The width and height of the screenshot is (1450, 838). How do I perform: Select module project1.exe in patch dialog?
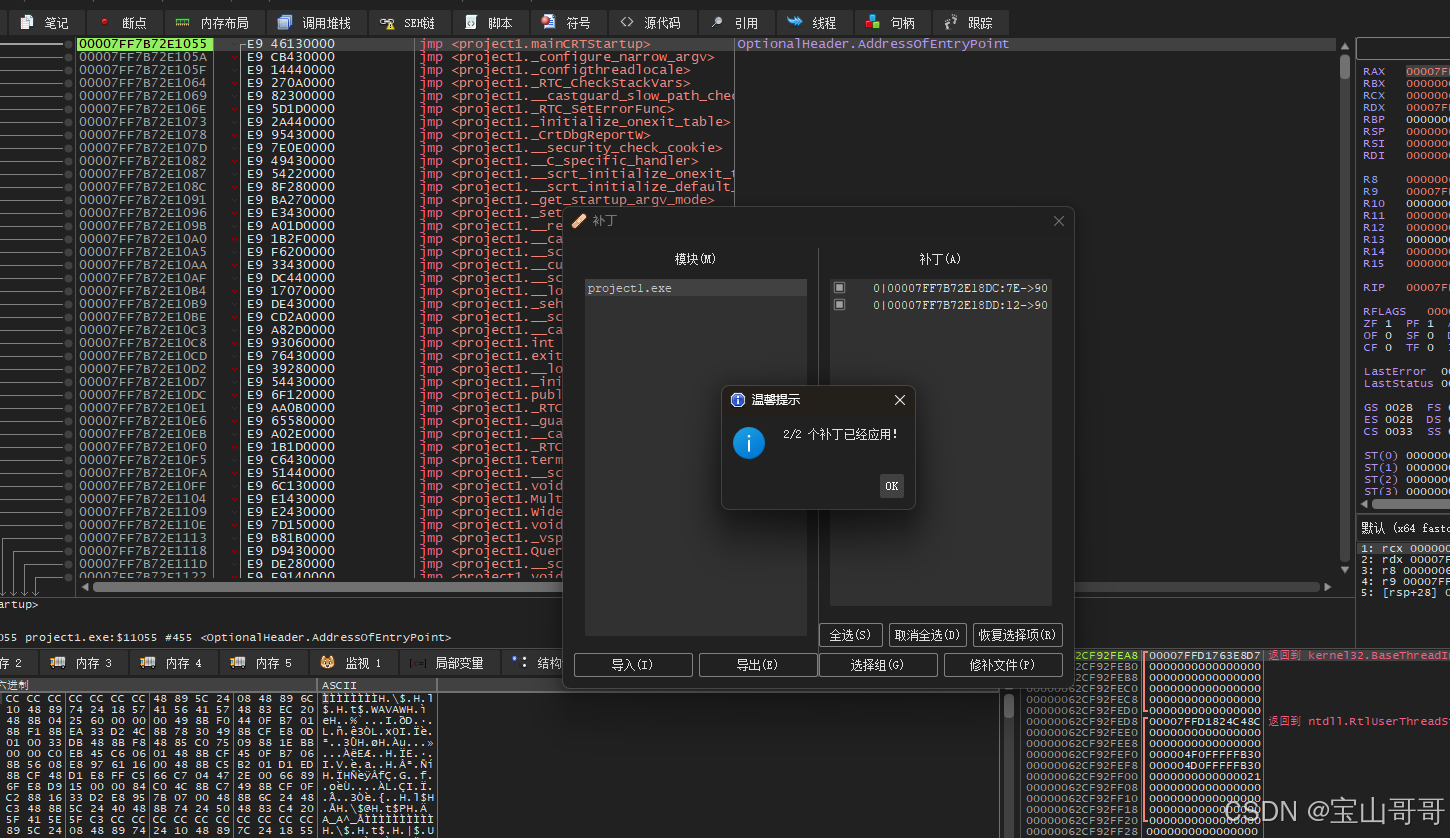(x=696, y=288)
